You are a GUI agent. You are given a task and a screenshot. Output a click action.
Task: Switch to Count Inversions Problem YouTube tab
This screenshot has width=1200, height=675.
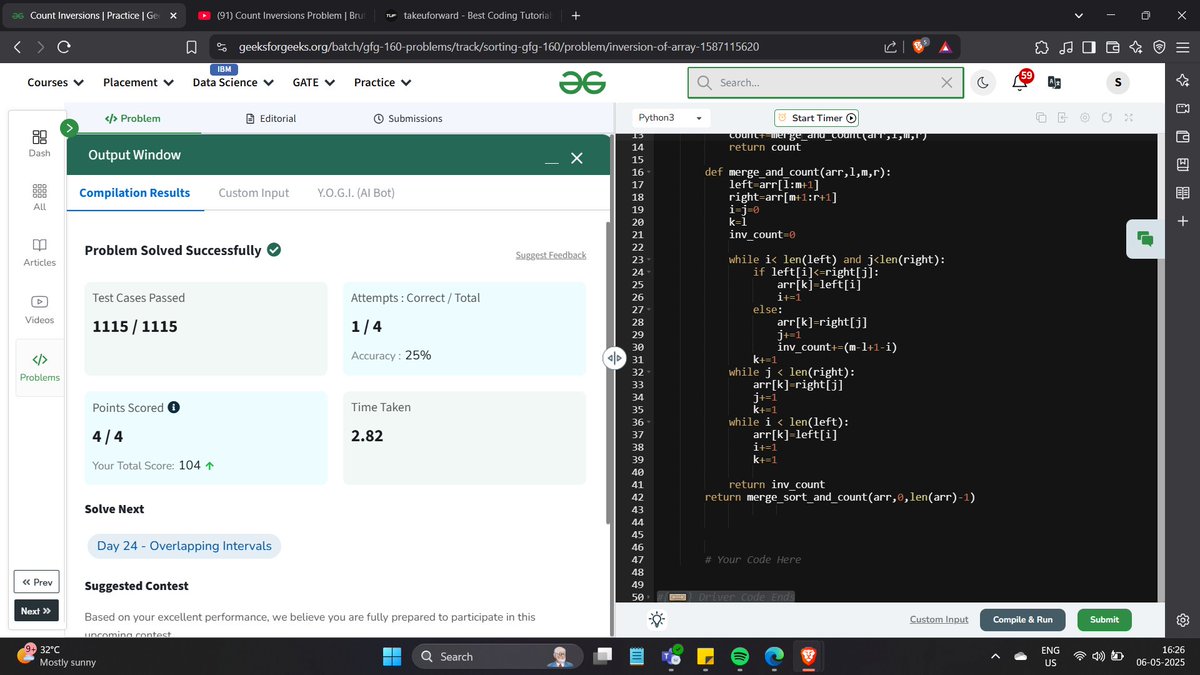(281, 16)
